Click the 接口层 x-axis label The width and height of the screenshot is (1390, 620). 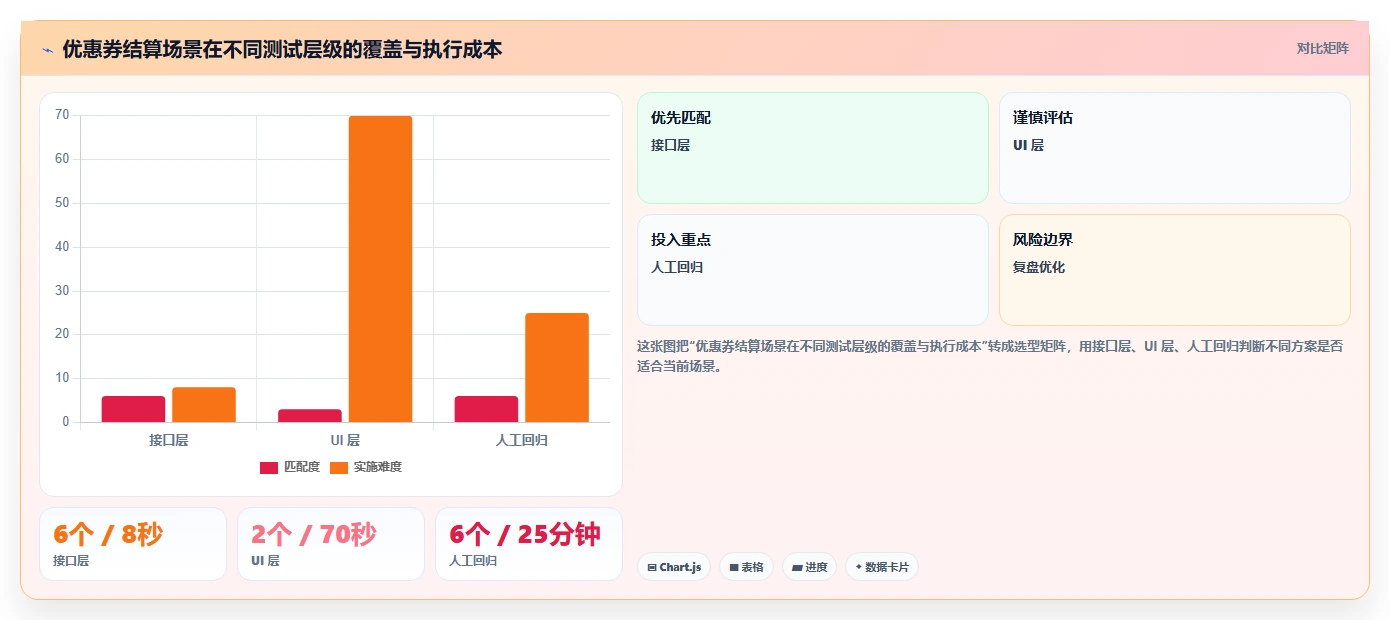[x=169, y=440]
